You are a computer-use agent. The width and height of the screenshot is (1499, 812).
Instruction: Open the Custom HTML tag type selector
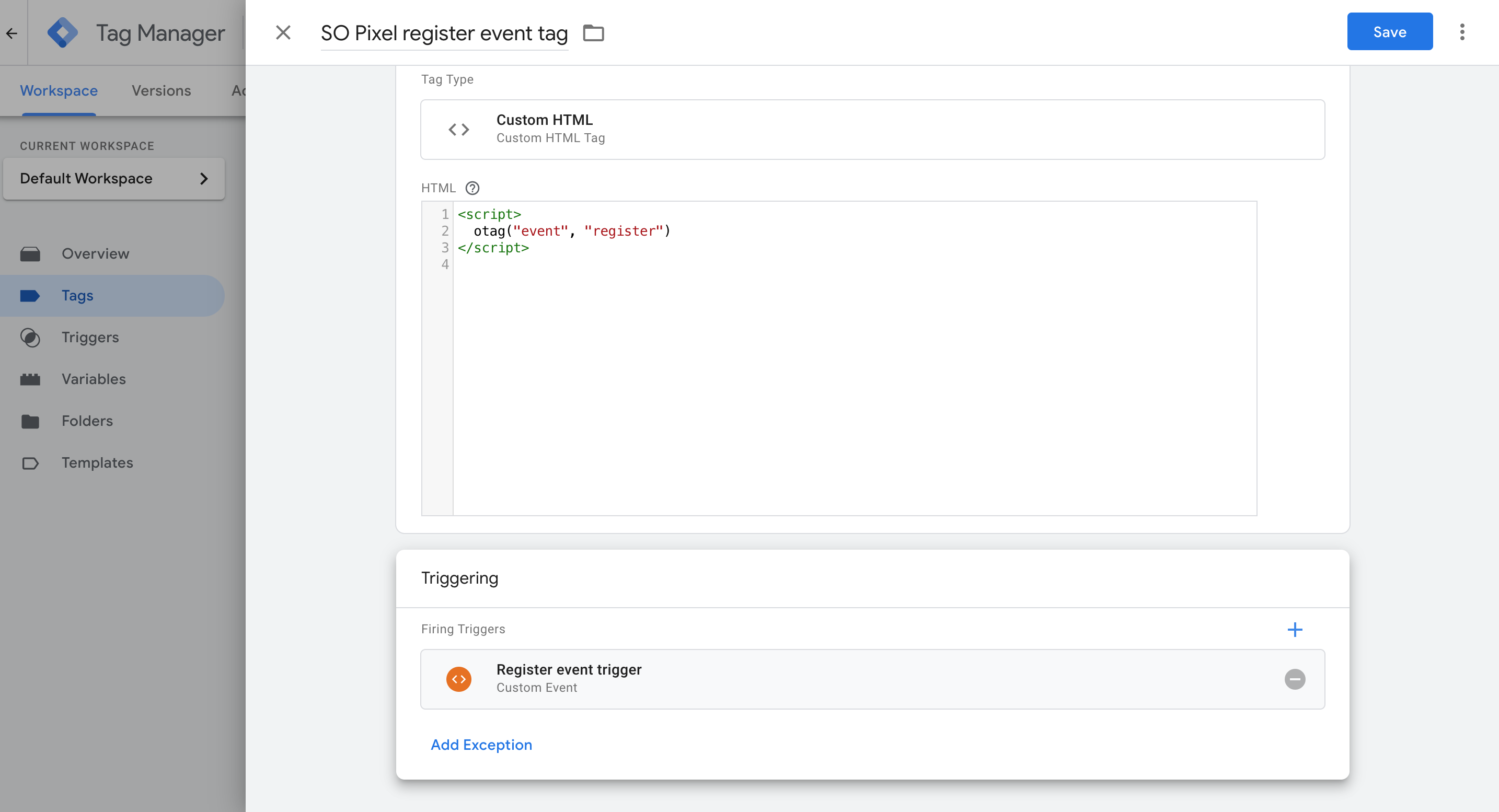(872, 129)
